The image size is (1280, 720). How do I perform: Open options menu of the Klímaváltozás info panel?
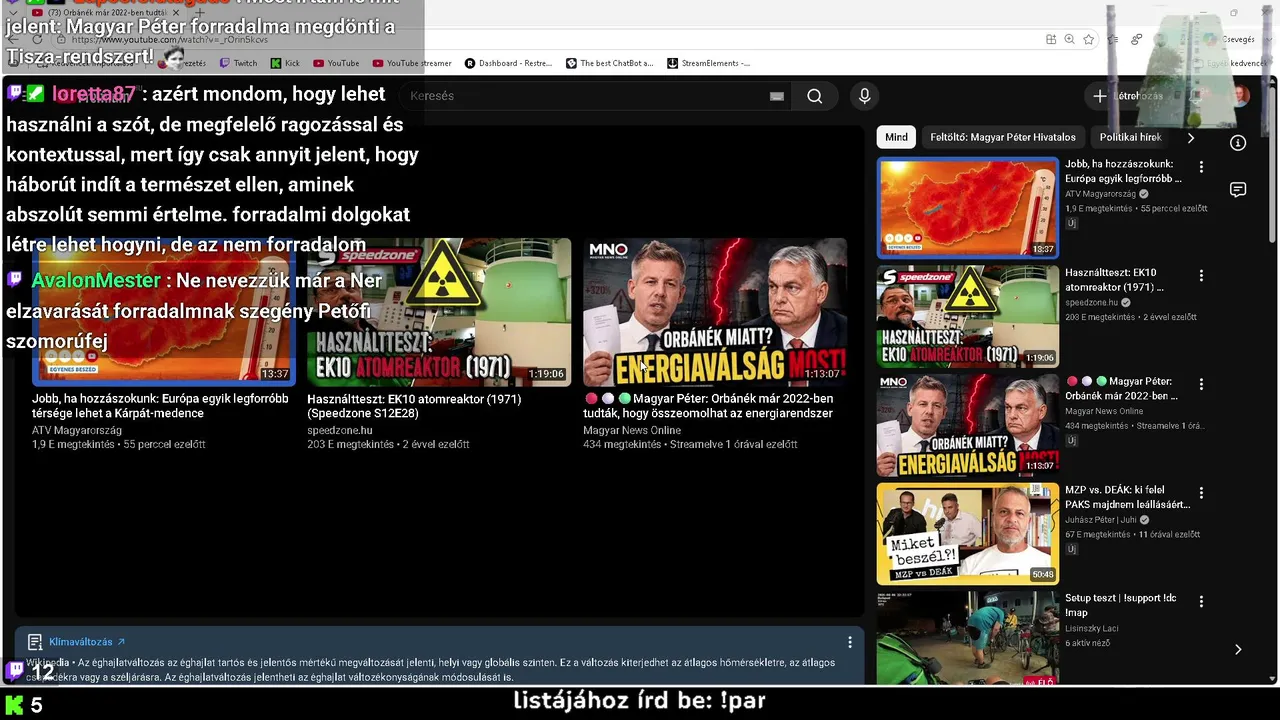coord(850,642)
